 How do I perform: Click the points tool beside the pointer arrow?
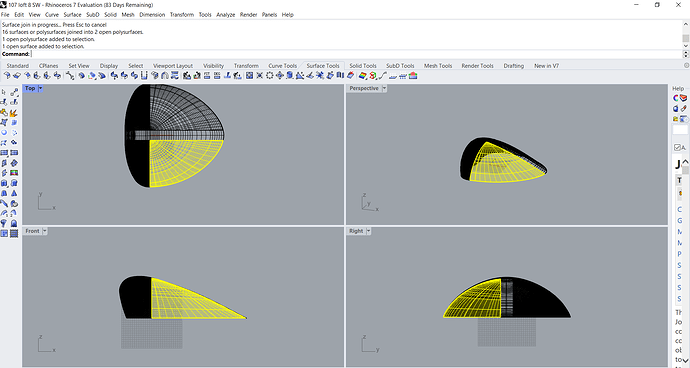click(14, 92)
